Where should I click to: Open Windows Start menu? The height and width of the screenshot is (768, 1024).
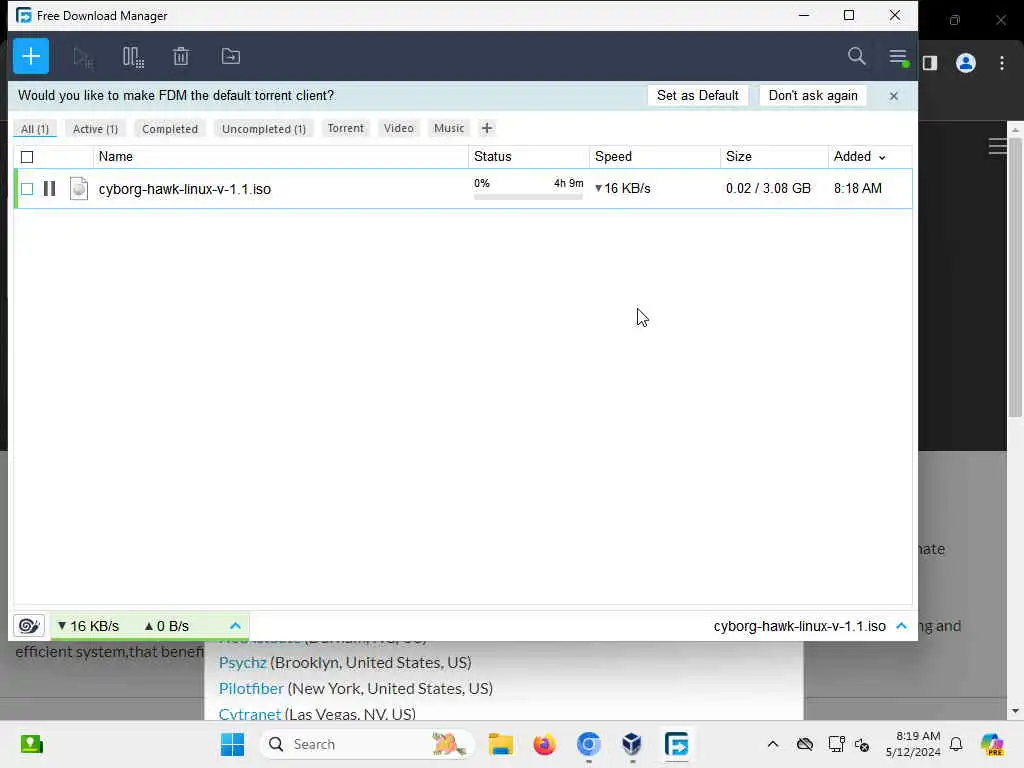pos(232,744)
